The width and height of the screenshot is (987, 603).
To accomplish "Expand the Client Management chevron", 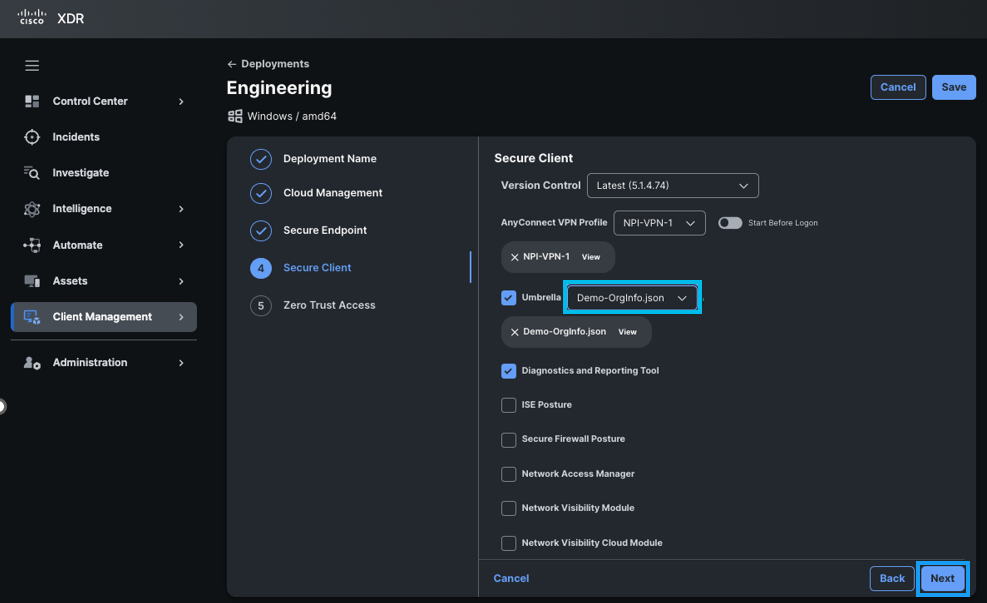I will pyautogui.click(x=181, y=317).
